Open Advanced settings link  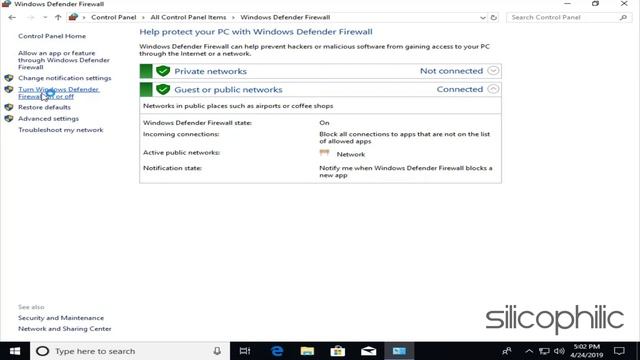tap(48, 119)
